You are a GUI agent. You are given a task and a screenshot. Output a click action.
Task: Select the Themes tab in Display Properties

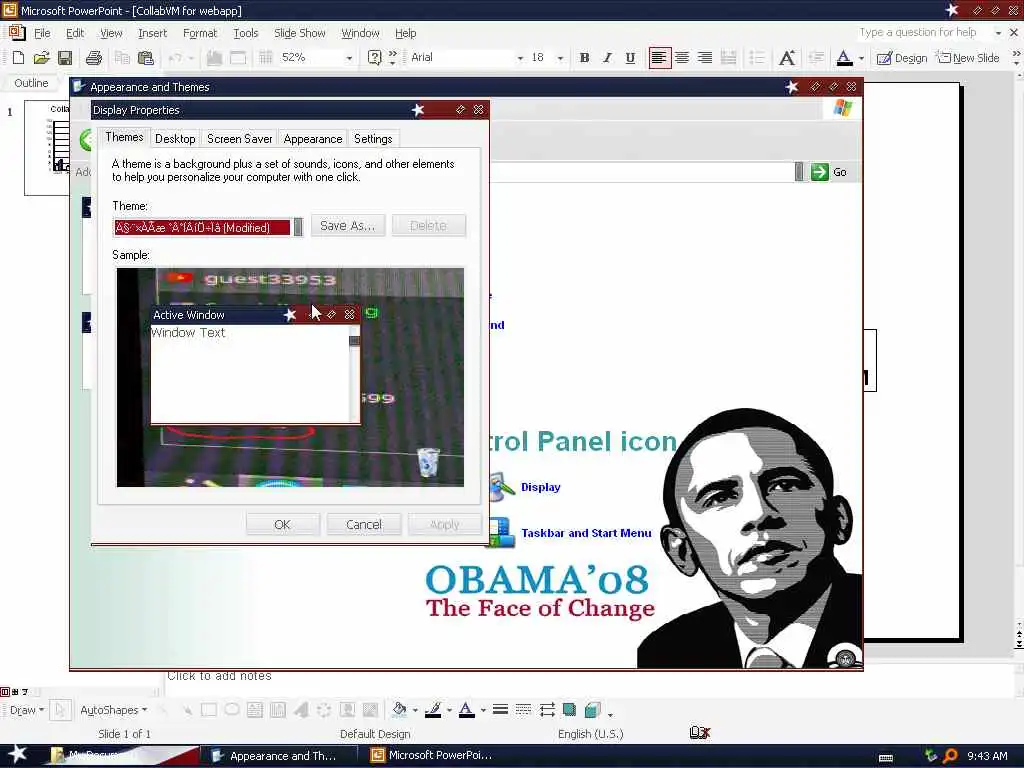[124, 137]
